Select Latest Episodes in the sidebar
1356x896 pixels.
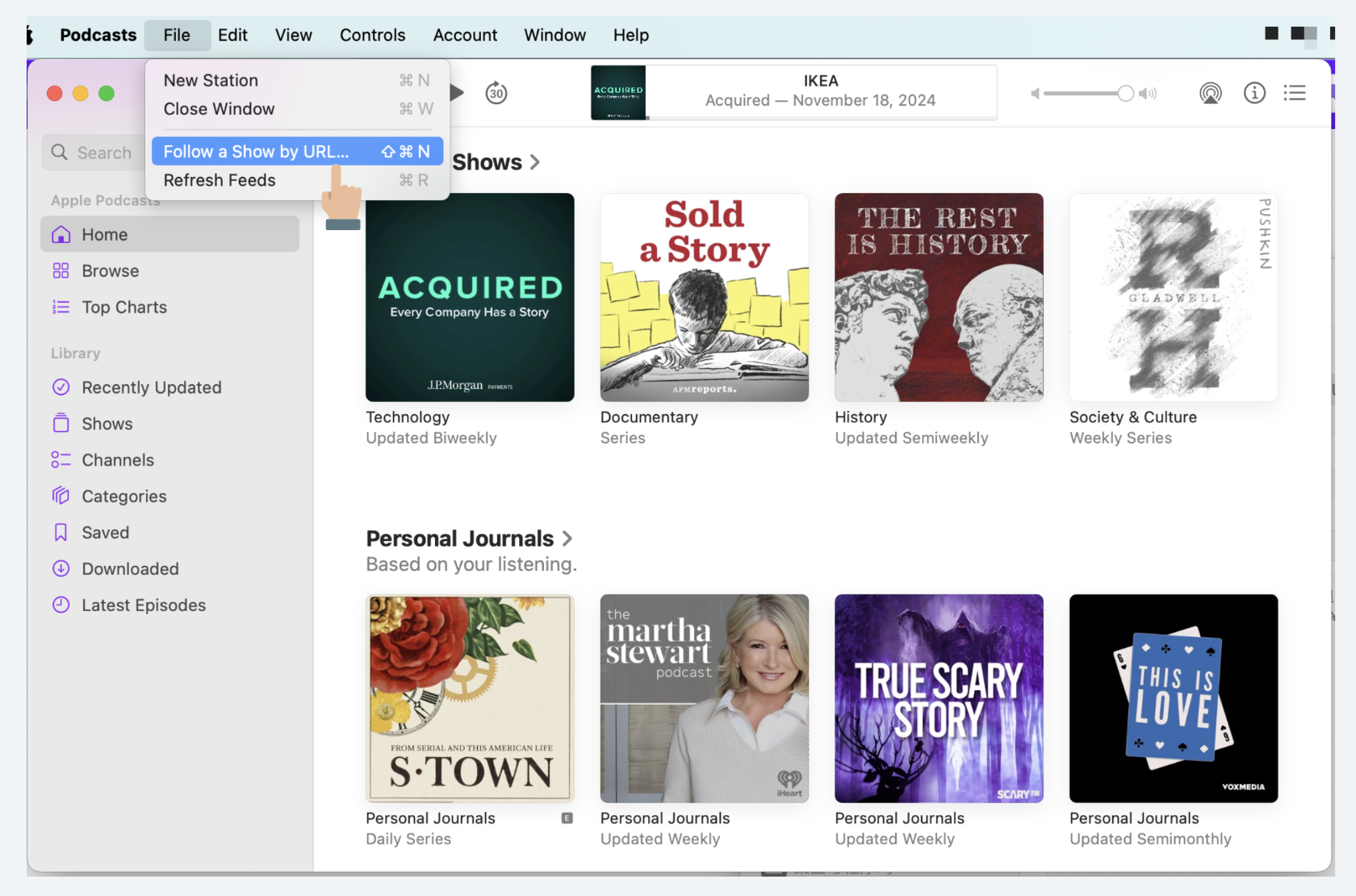pos(143,605)
